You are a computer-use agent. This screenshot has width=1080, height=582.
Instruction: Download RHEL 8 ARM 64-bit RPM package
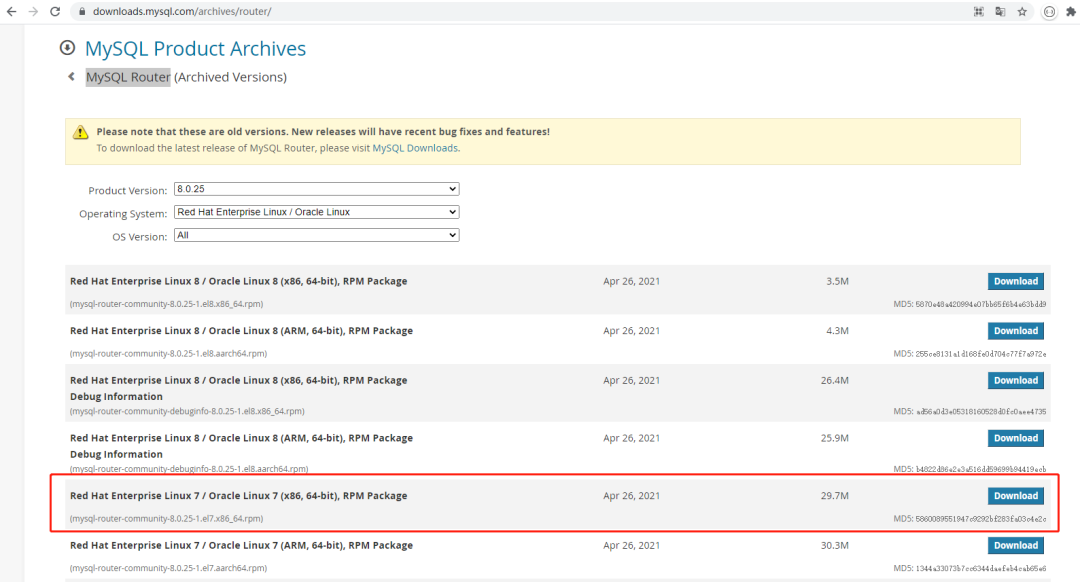click(x=1015, y=331)
